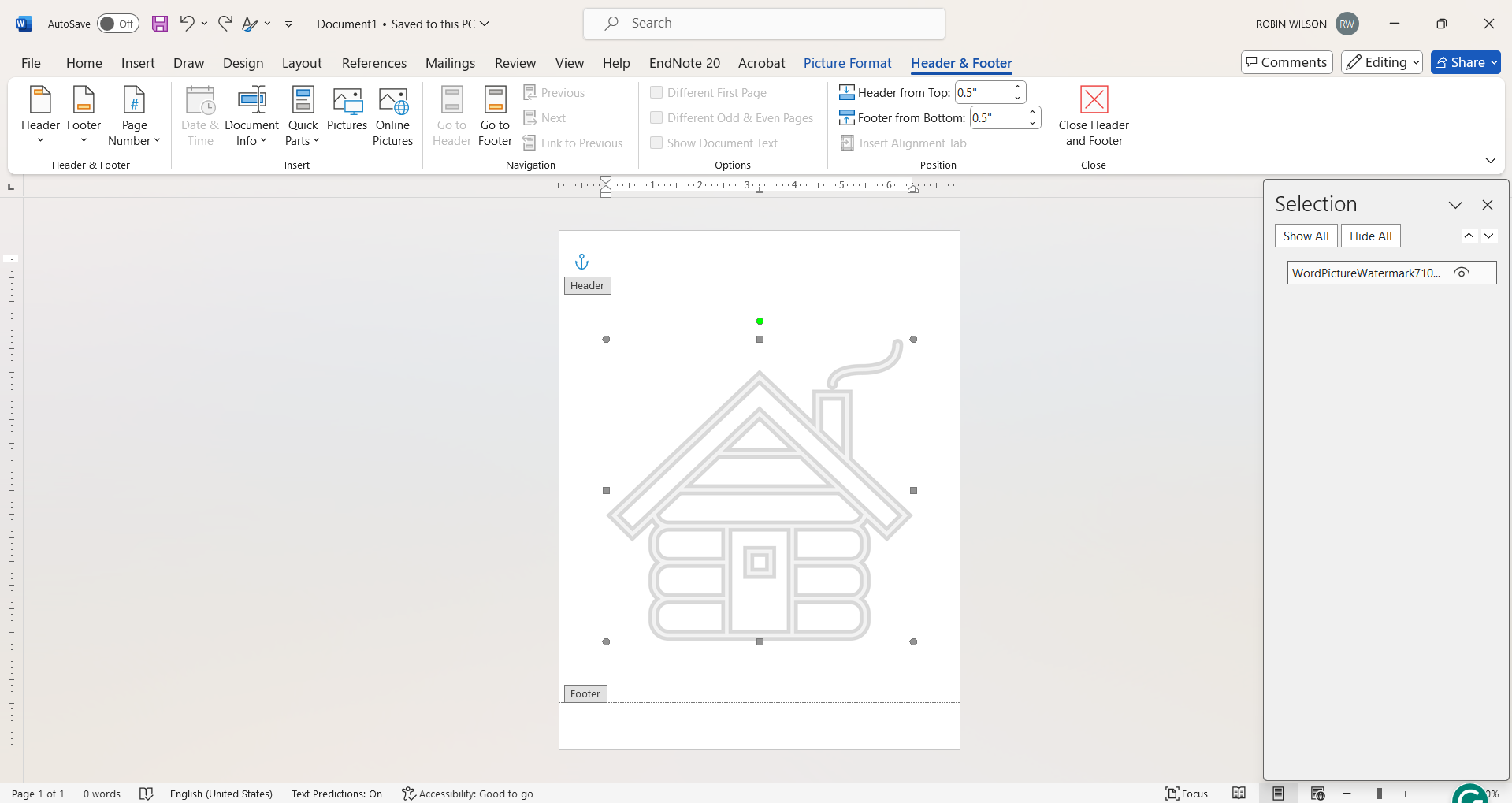Image resolution: width=1512 pixels, height=803 pixels.
Task: Insert the Date & Time in header
Action: pyautogui.click(x=200, y=117)
